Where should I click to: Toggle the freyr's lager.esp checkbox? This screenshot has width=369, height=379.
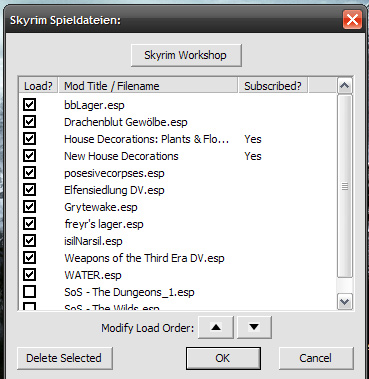tap(29, 224)
